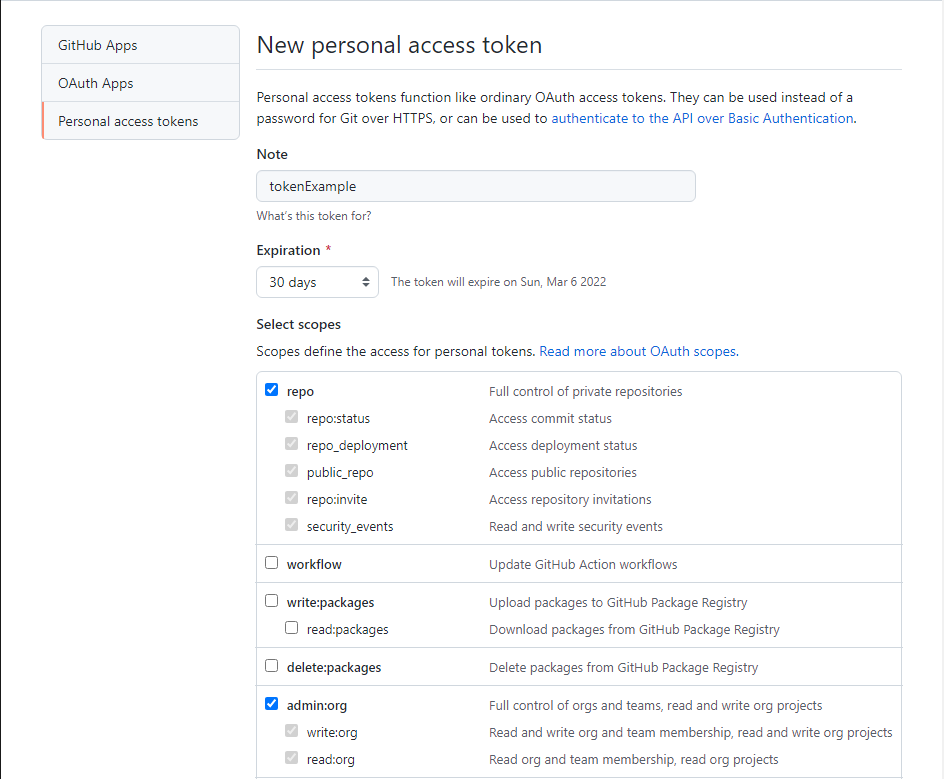
Task: Click the 'delete:packages' scope label
Action: point(334,668)
